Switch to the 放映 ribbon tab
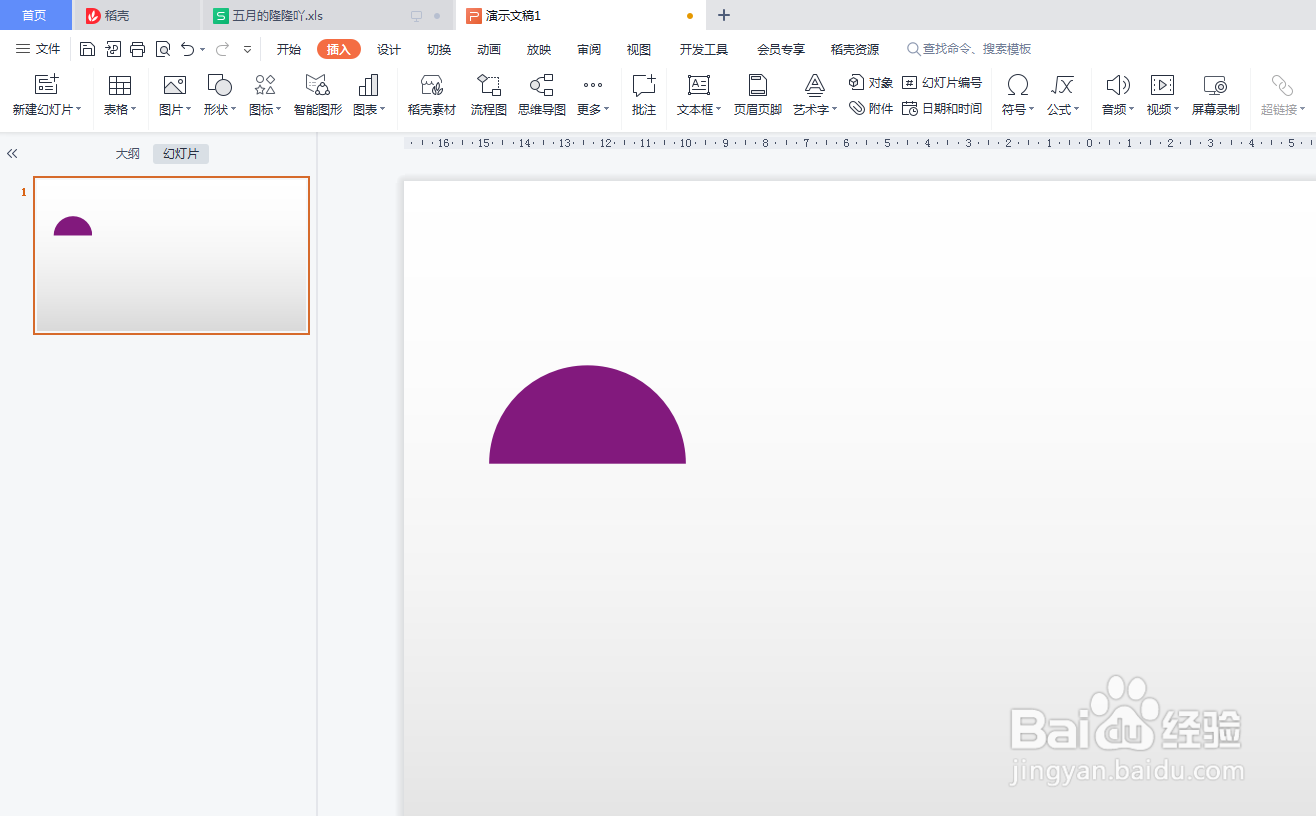1316x816 pixels. pos(539,49)
